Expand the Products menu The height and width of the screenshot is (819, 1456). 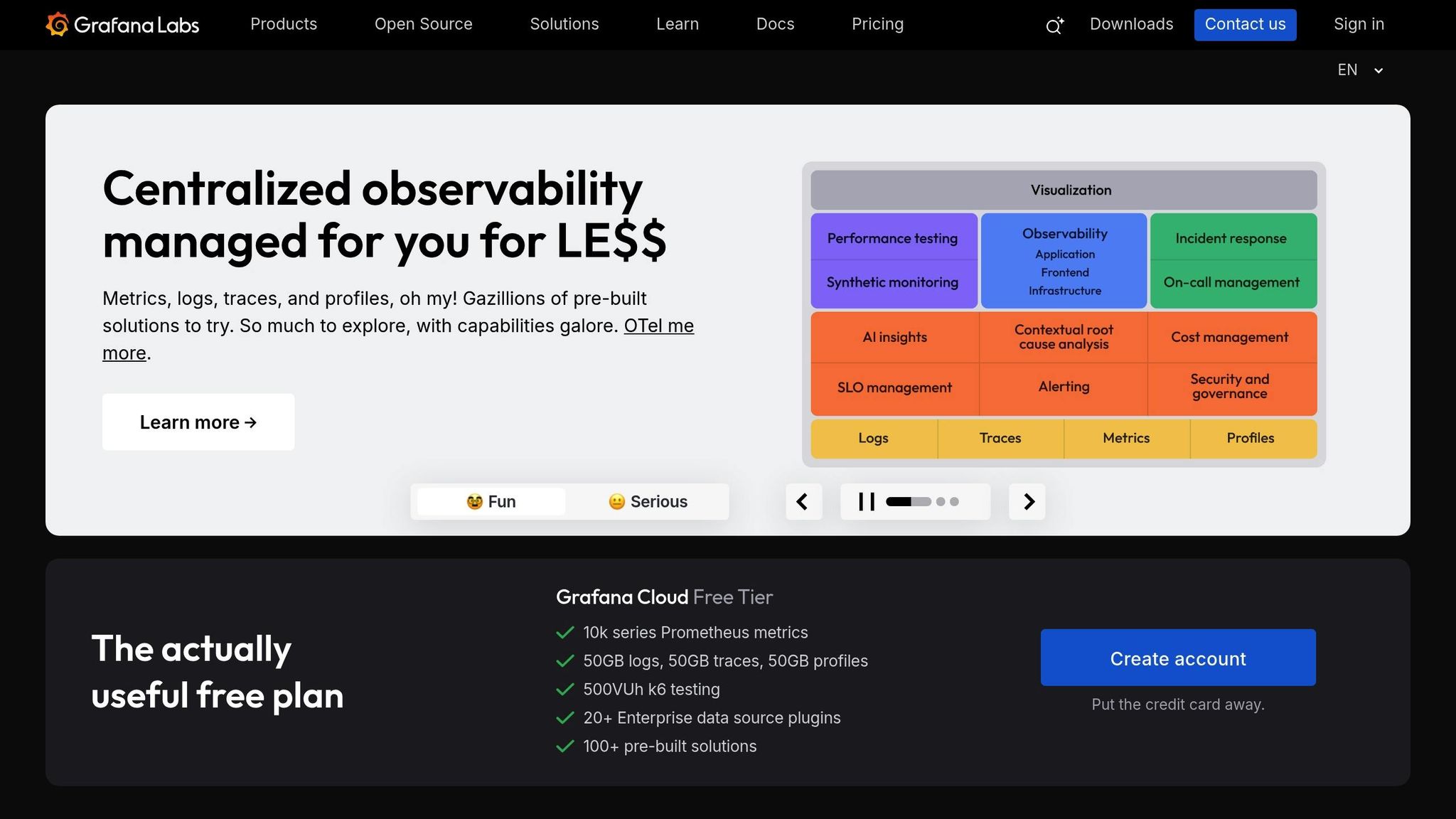click(283, 24)
